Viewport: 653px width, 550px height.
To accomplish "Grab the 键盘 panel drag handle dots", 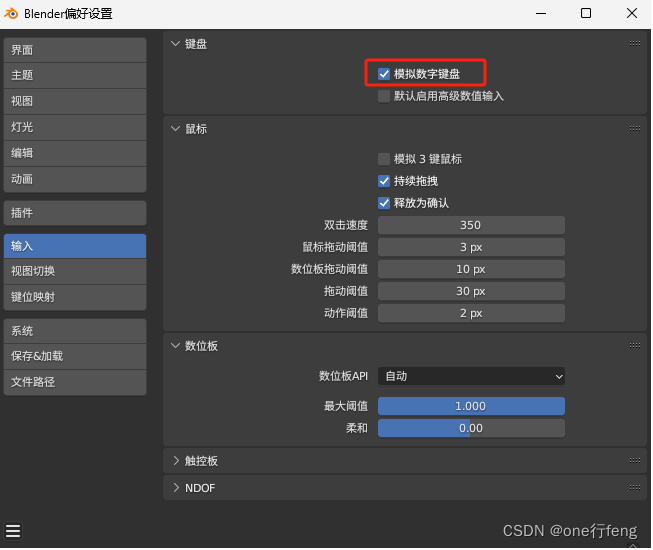I will [x=635, y=43].
